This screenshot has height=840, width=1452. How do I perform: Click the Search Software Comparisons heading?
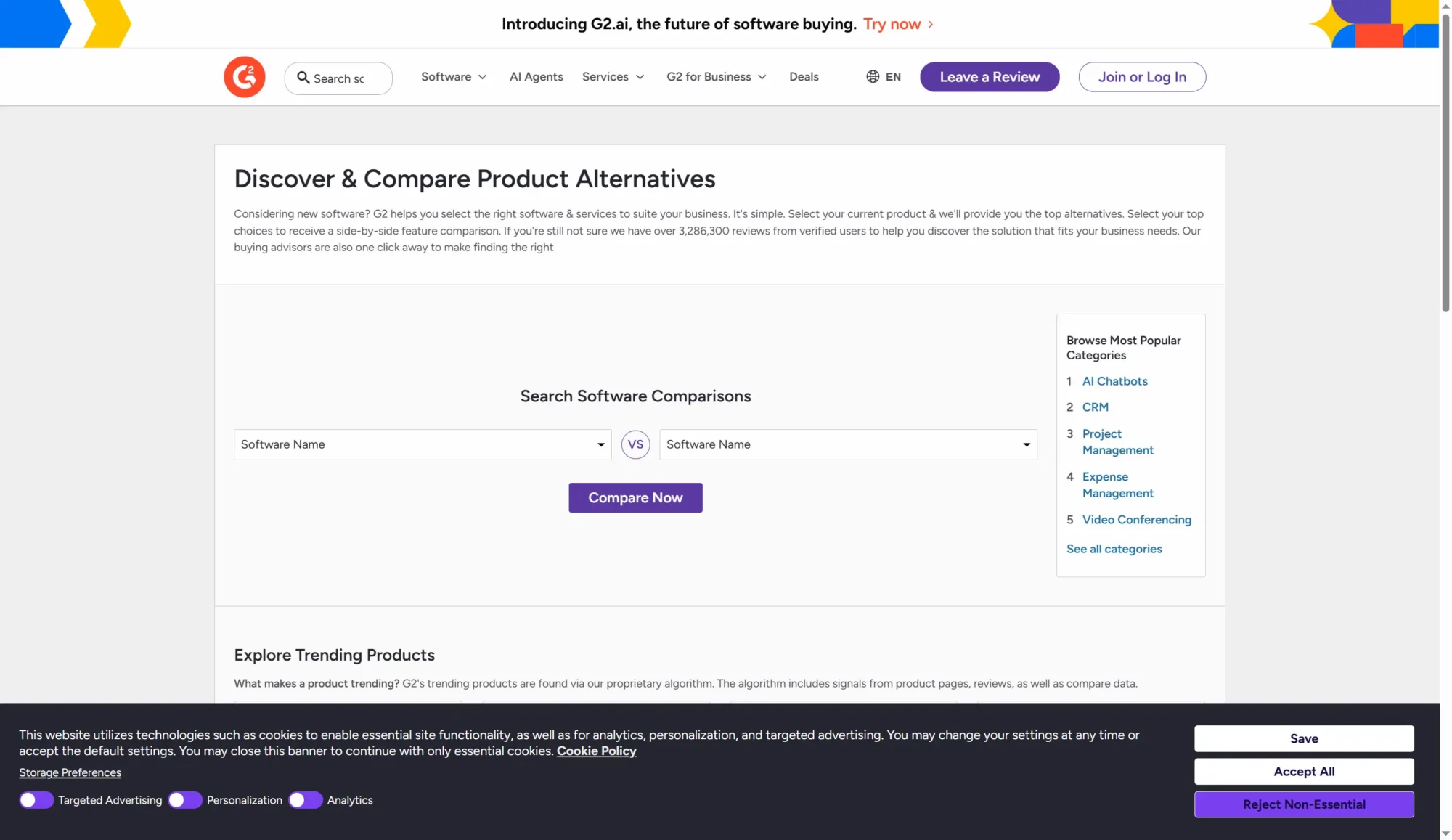635,396
